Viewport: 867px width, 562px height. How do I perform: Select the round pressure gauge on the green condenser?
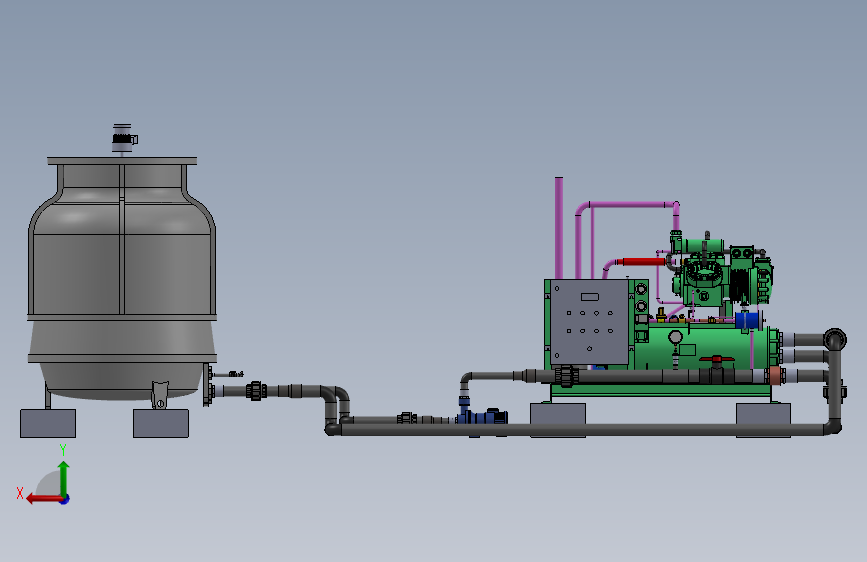pos(675,337)
